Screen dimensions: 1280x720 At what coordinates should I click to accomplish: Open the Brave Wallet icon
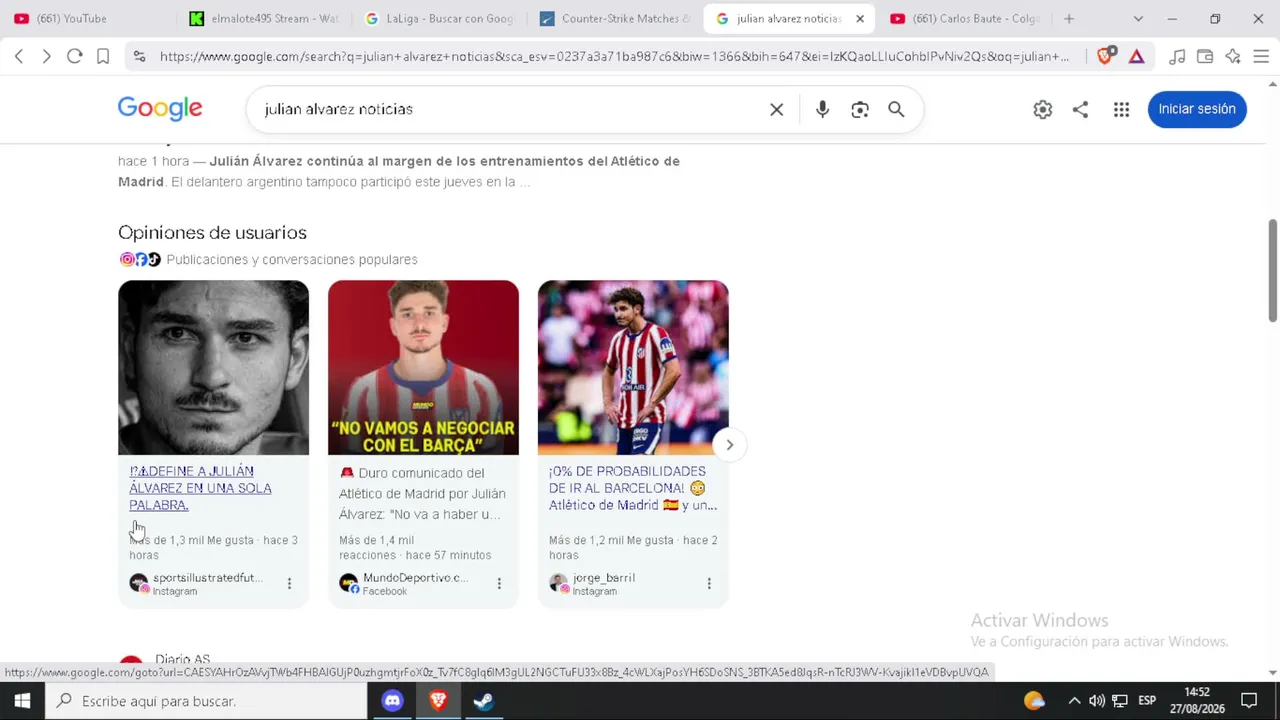click(x=1205, y=56)
